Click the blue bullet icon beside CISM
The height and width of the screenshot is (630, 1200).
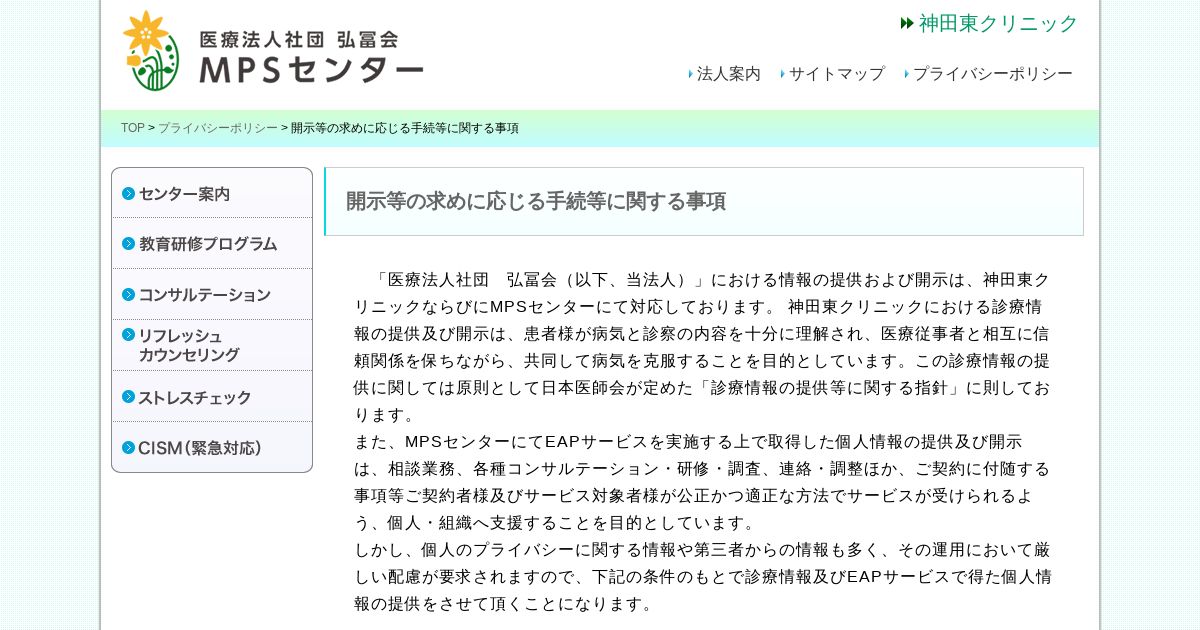point(128,447)
